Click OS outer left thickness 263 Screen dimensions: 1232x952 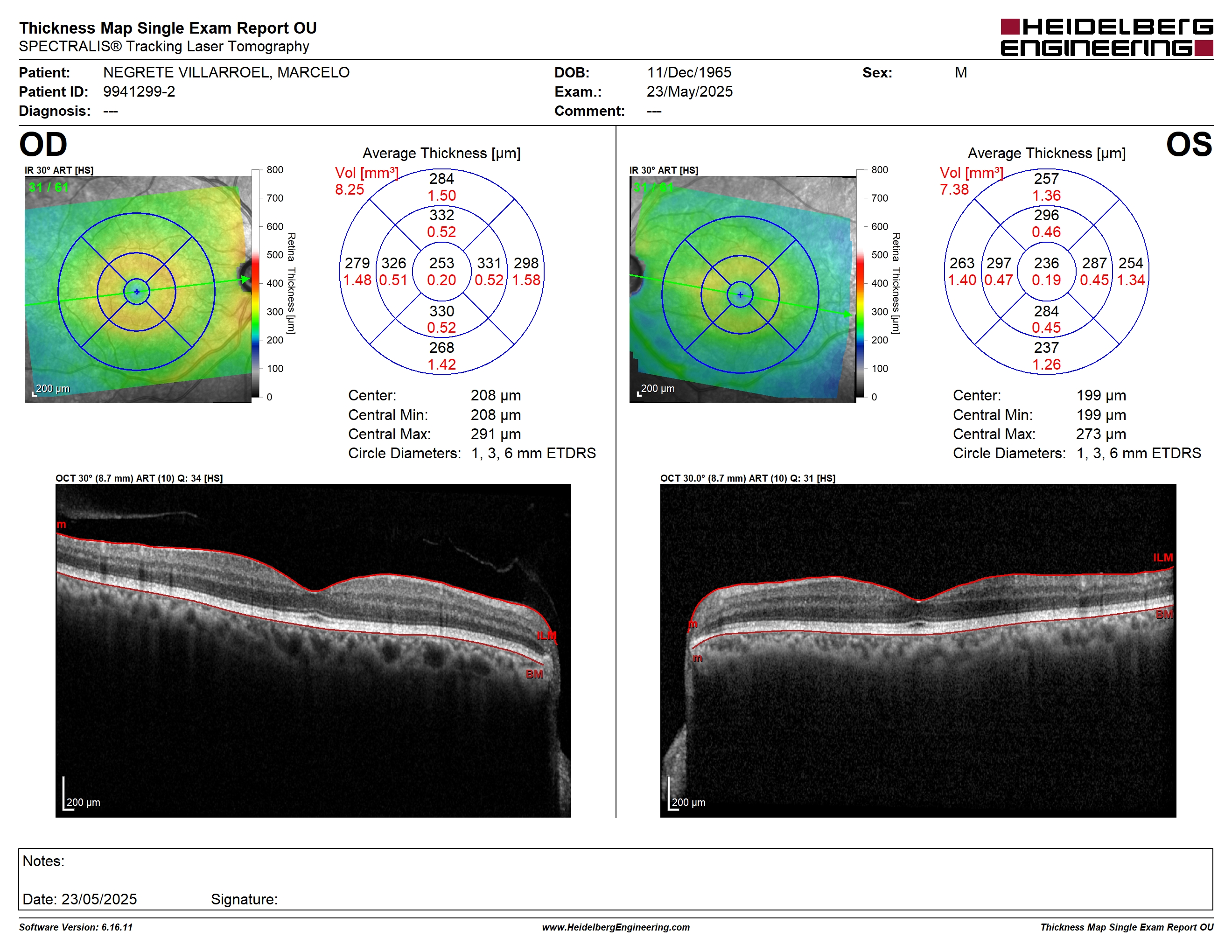[x=962, y=263]
